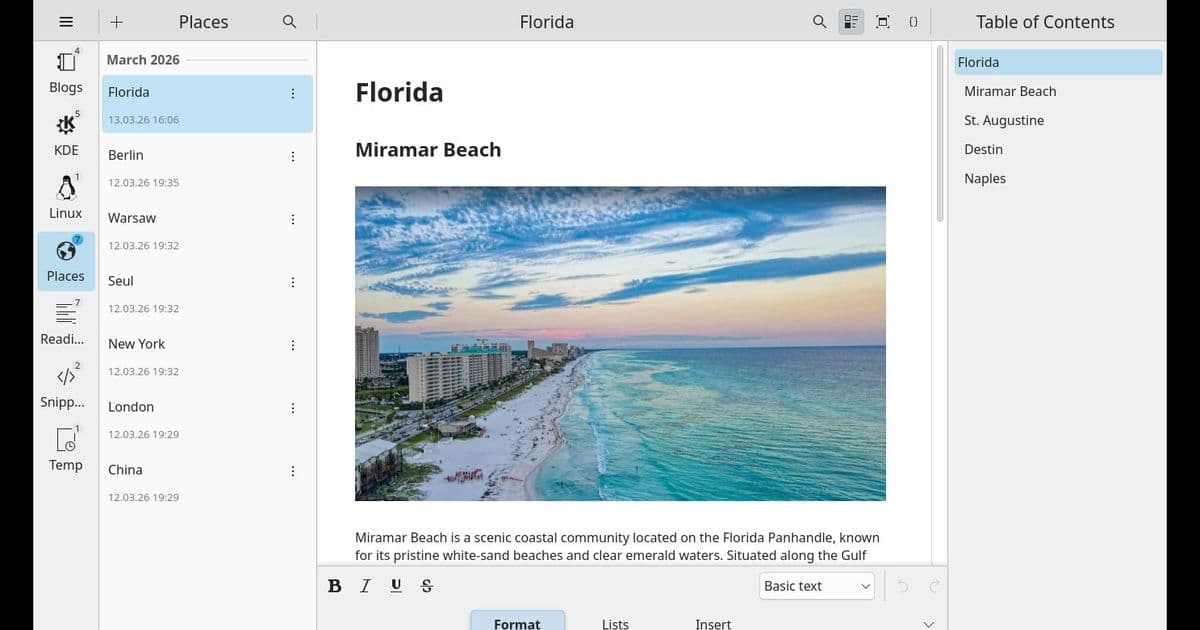This screenshot has width=1200, height=630.
Task: Switch to the Lists tab
Action: (615, 623)
